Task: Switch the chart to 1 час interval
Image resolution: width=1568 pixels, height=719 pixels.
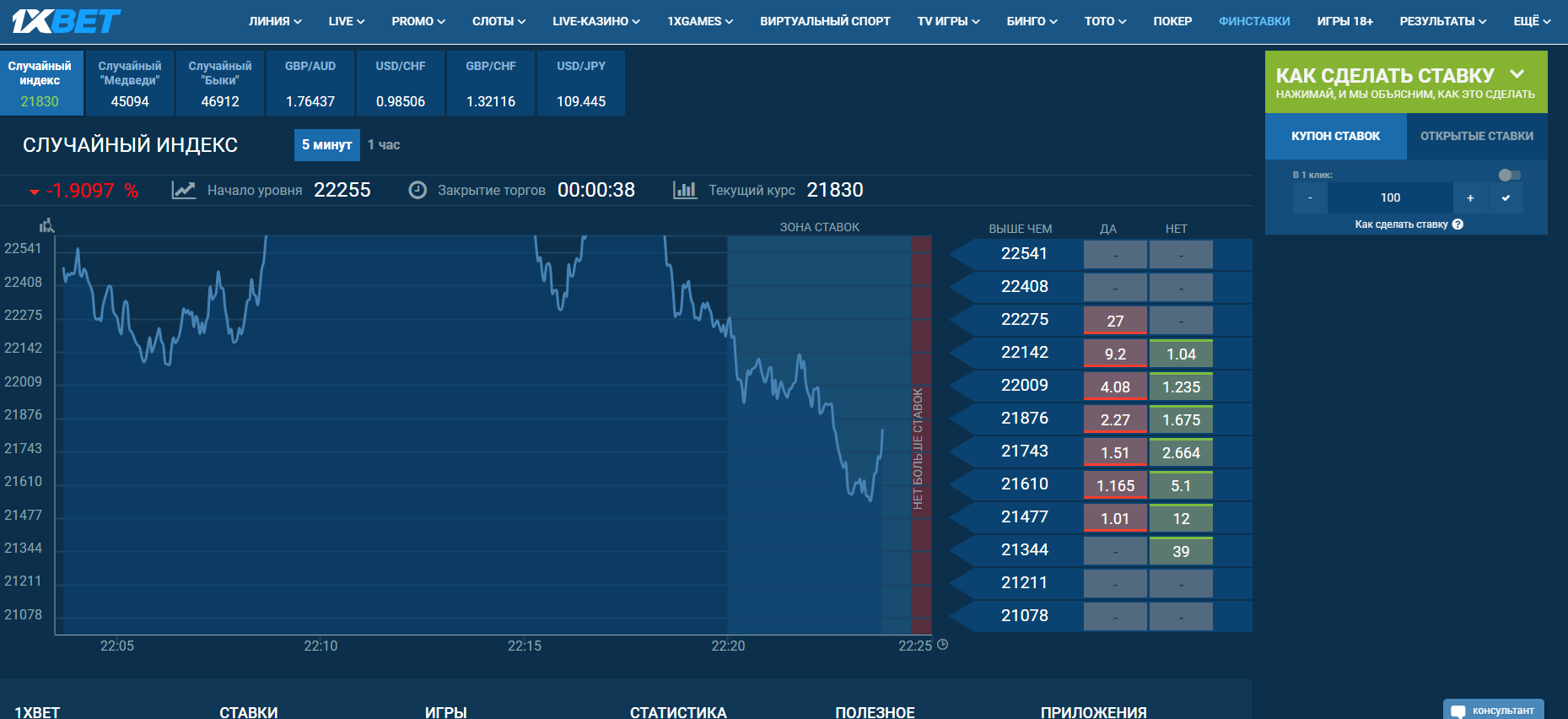Action: point(384,145)
